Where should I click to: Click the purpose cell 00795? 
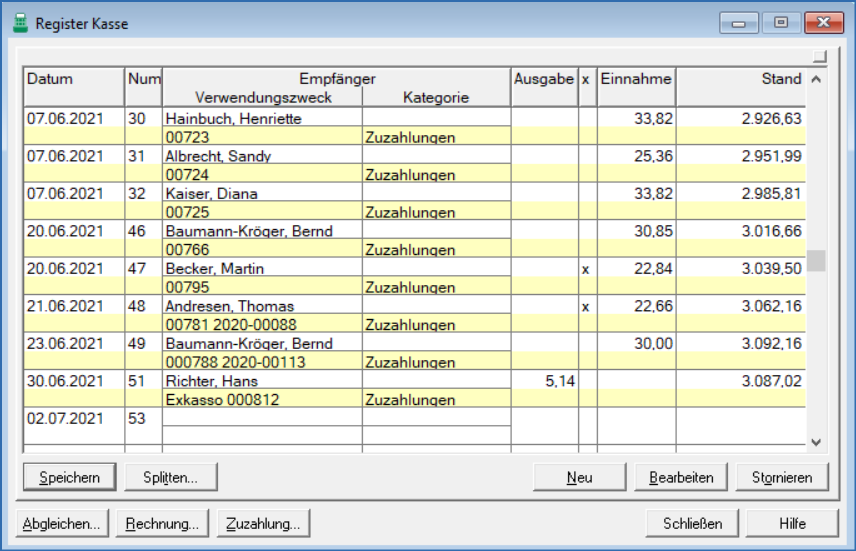click(262, 287)
